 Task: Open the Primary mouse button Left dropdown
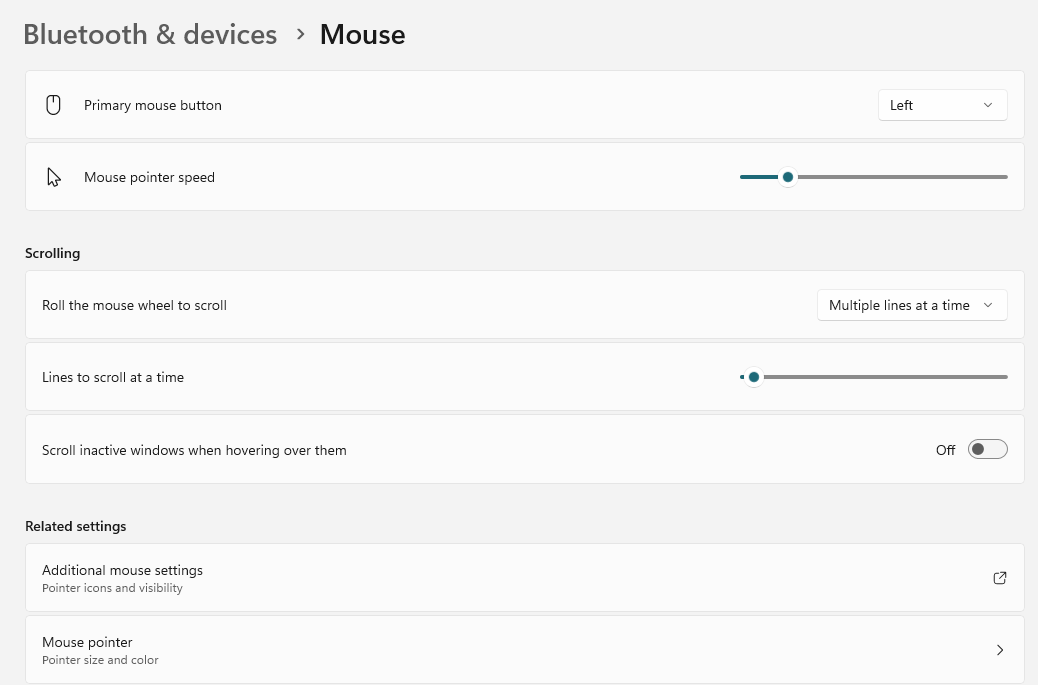pyautogui.click(x=942, y=105)
